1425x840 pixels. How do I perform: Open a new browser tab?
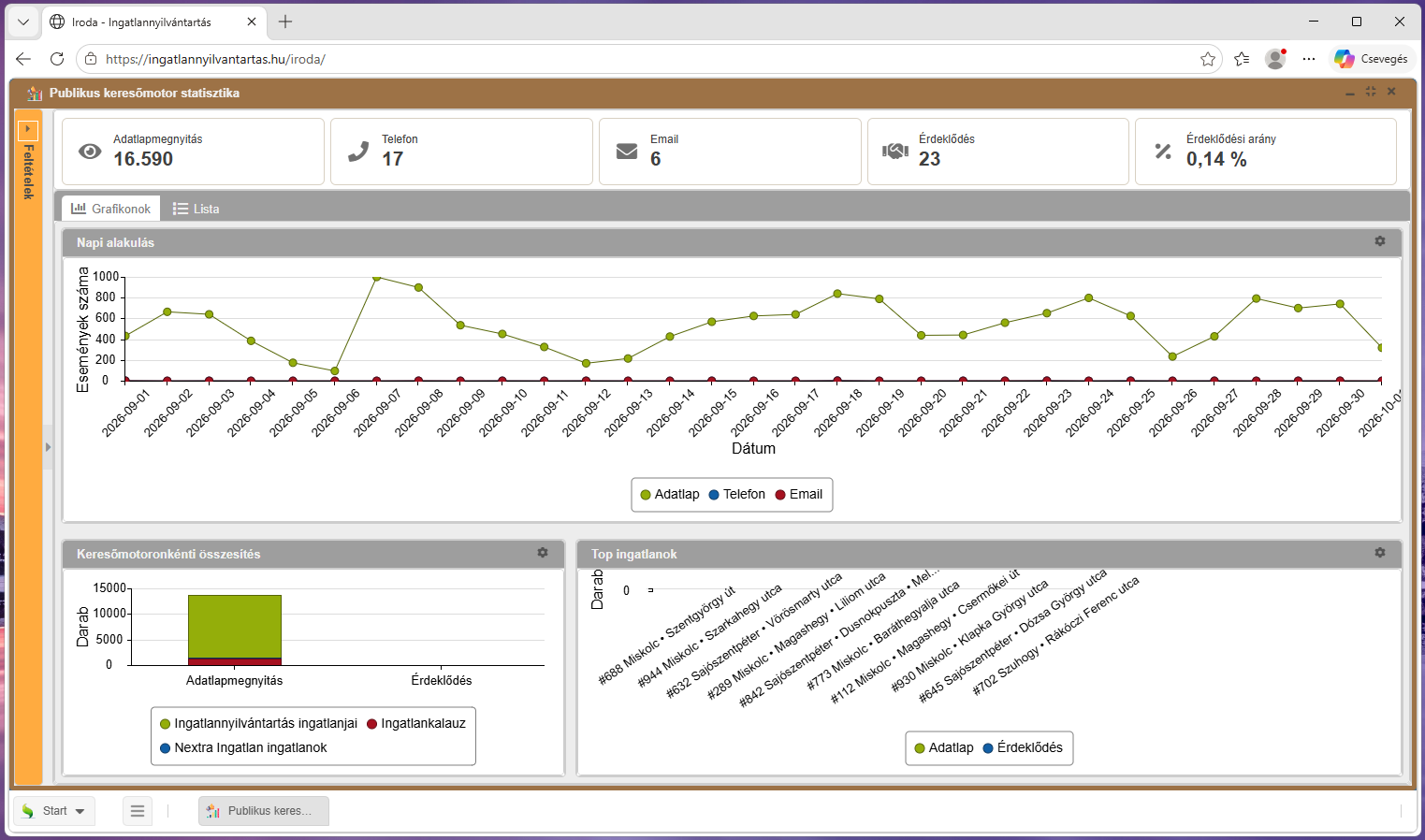click(285, 22)
